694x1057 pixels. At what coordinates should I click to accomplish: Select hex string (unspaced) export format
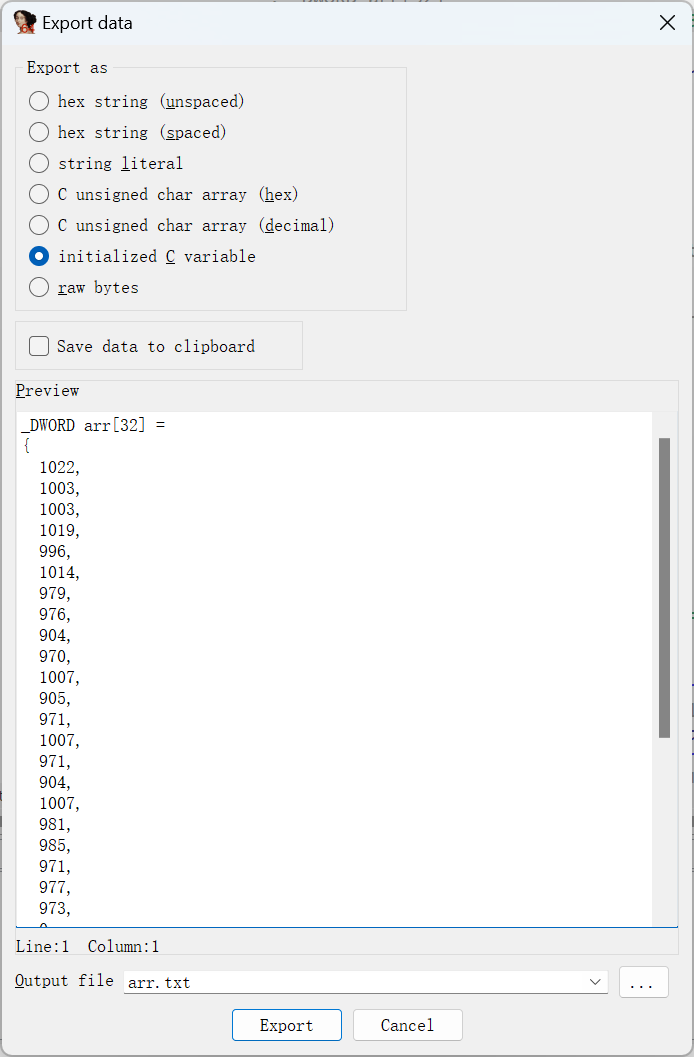(38, 101)
